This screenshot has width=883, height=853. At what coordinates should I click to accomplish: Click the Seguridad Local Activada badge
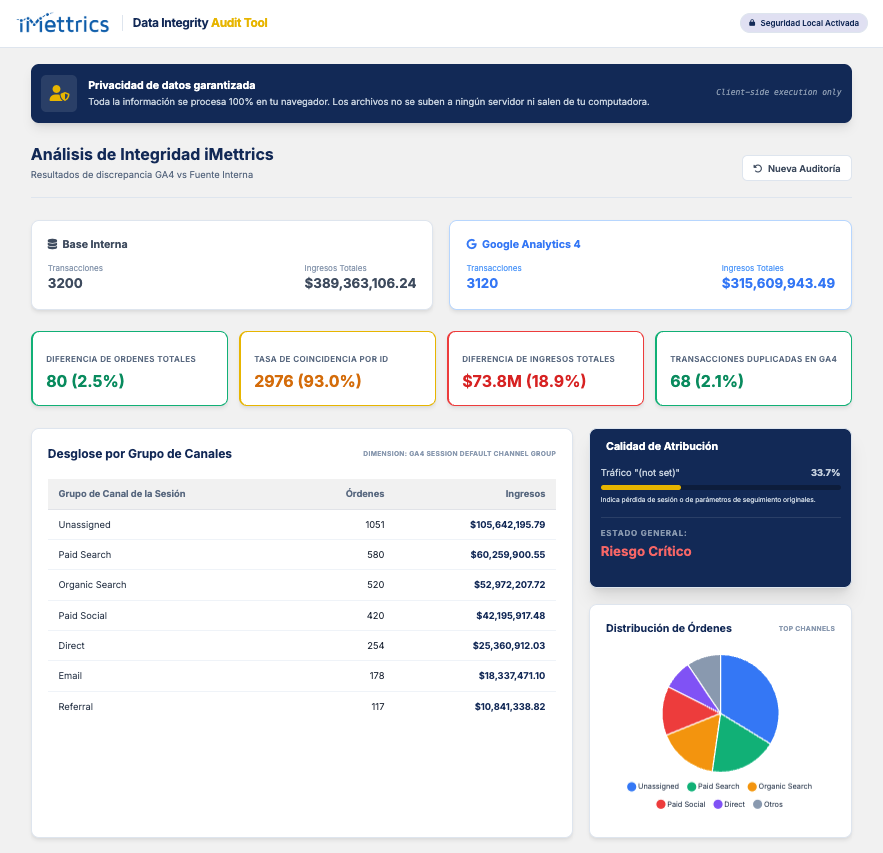[x=803, y=22]
